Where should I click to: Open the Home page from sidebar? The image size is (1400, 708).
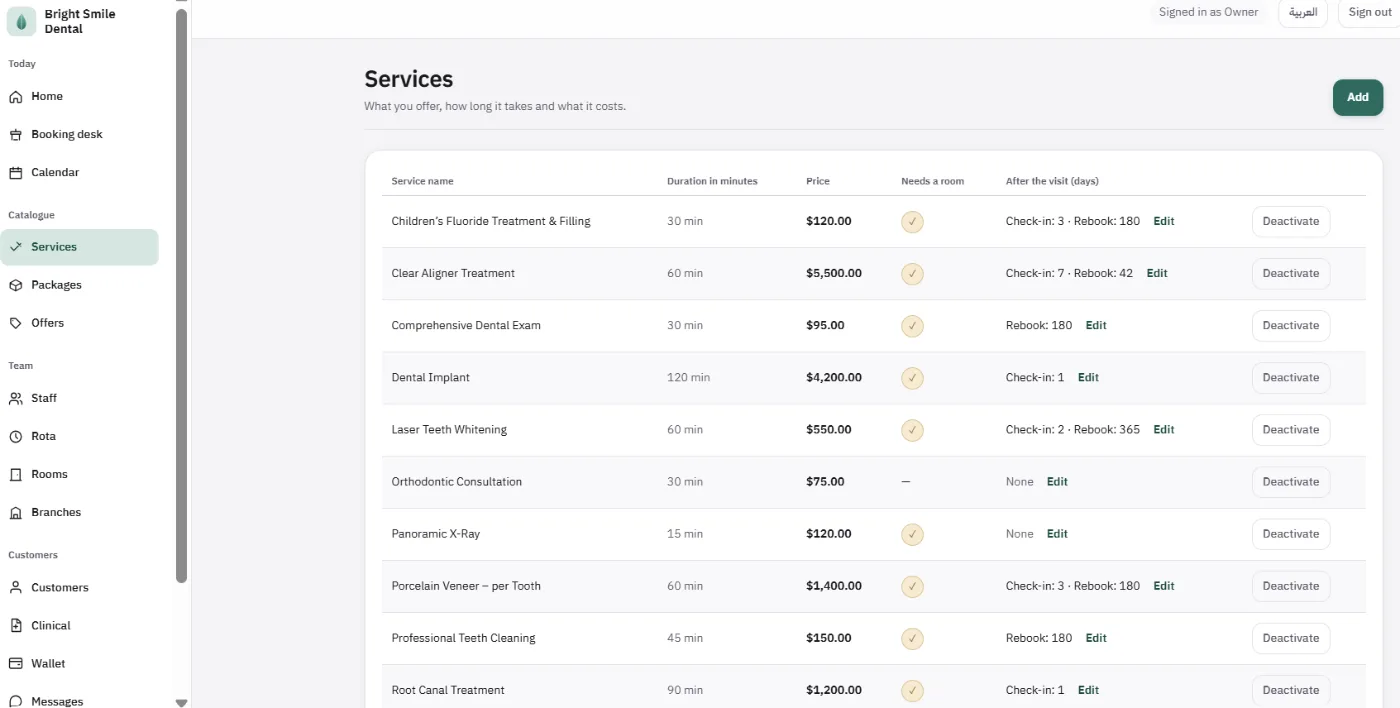79,97
